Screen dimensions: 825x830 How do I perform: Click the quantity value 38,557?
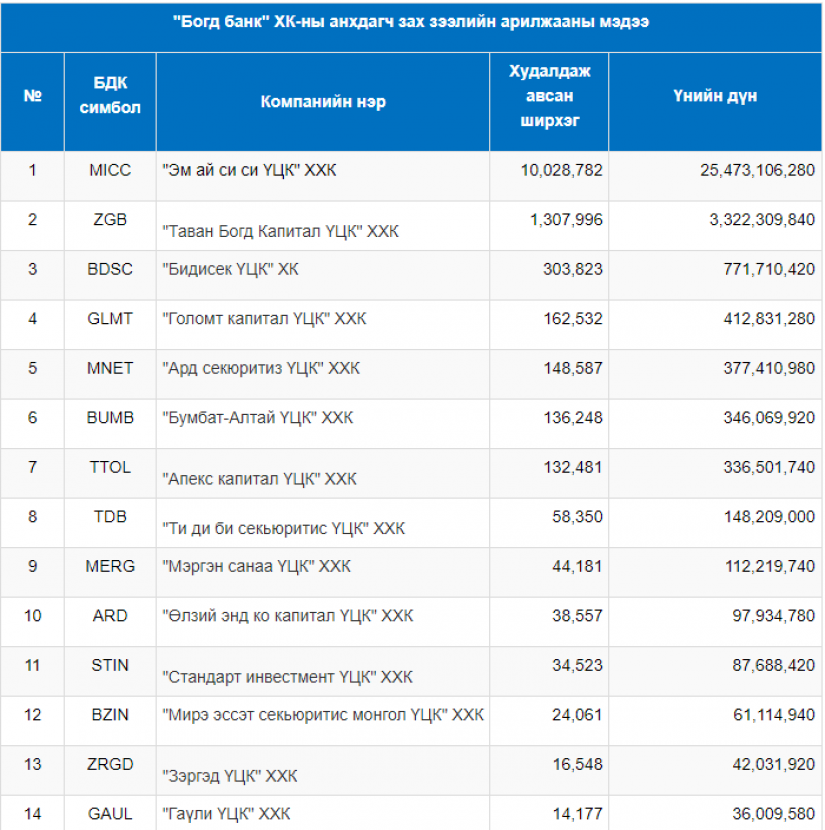(x=577, y=616)
